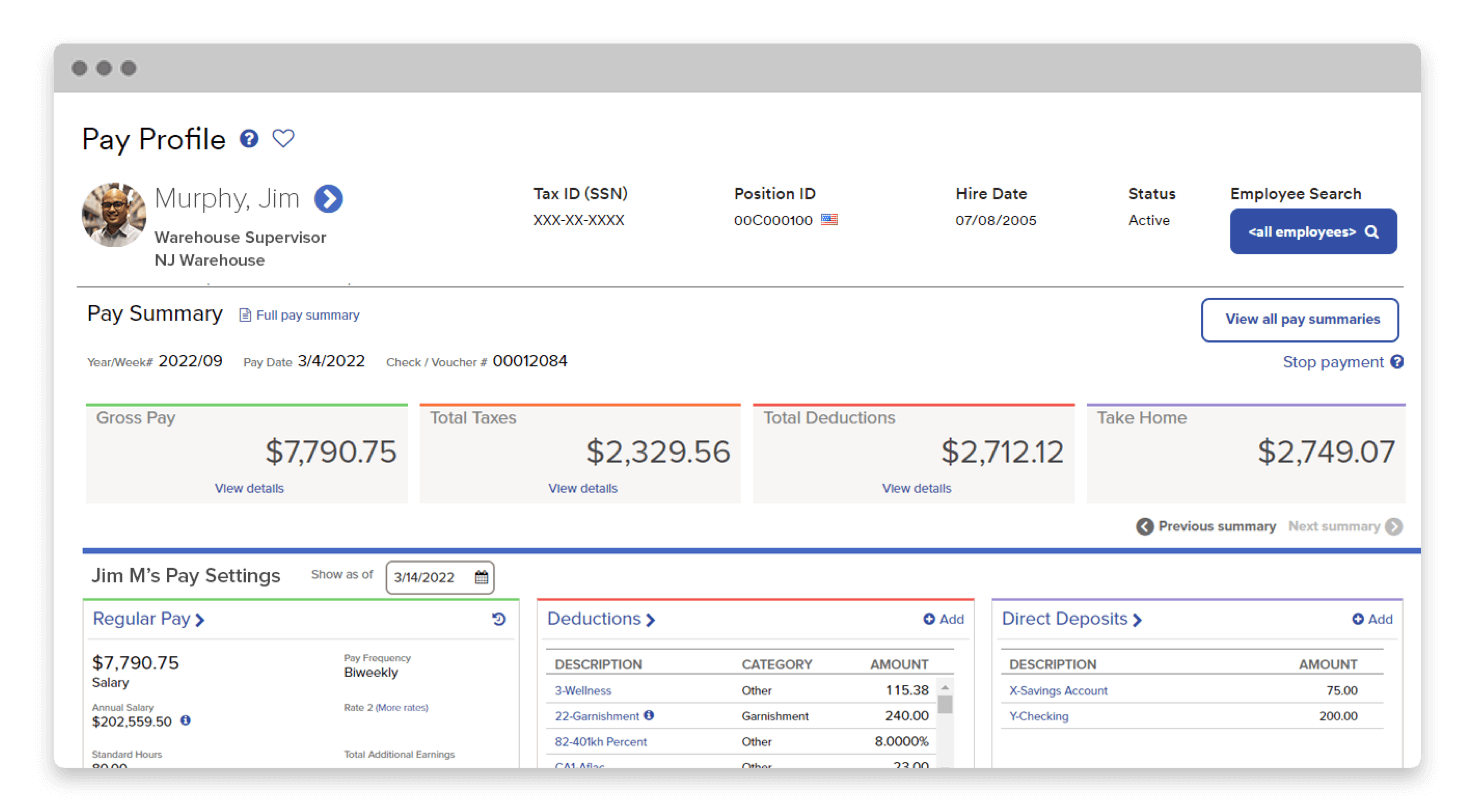Screen dimensions: 1474x811
Task: Click the hire date 07/08/2005
Action: pos(996,220)
